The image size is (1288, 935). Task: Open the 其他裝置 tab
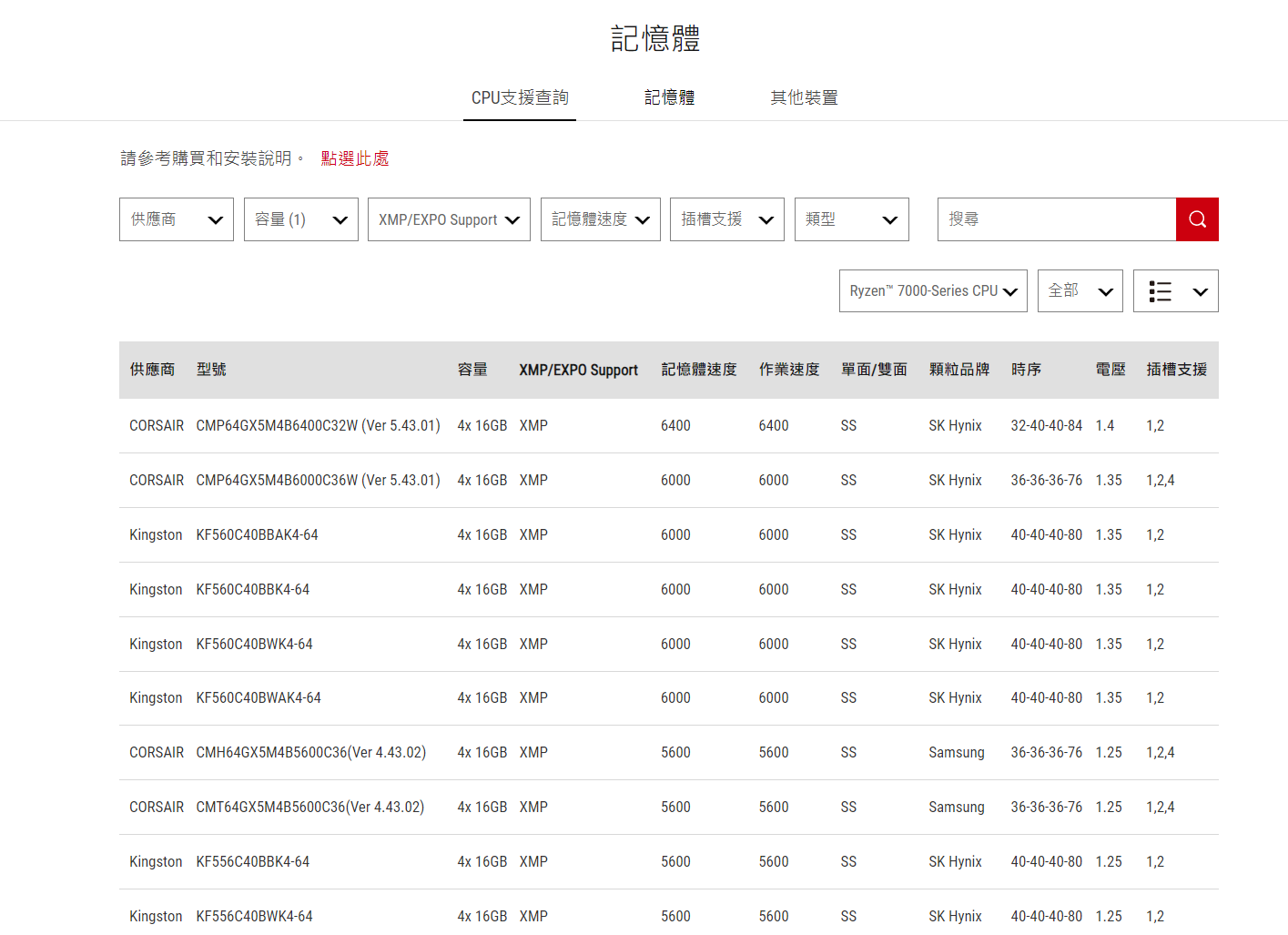[804, 97]
